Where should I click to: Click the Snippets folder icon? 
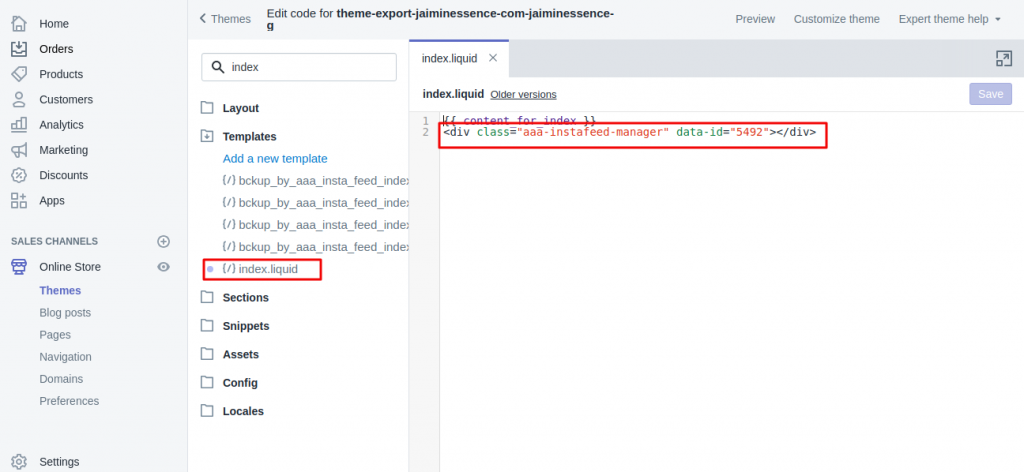207,326
